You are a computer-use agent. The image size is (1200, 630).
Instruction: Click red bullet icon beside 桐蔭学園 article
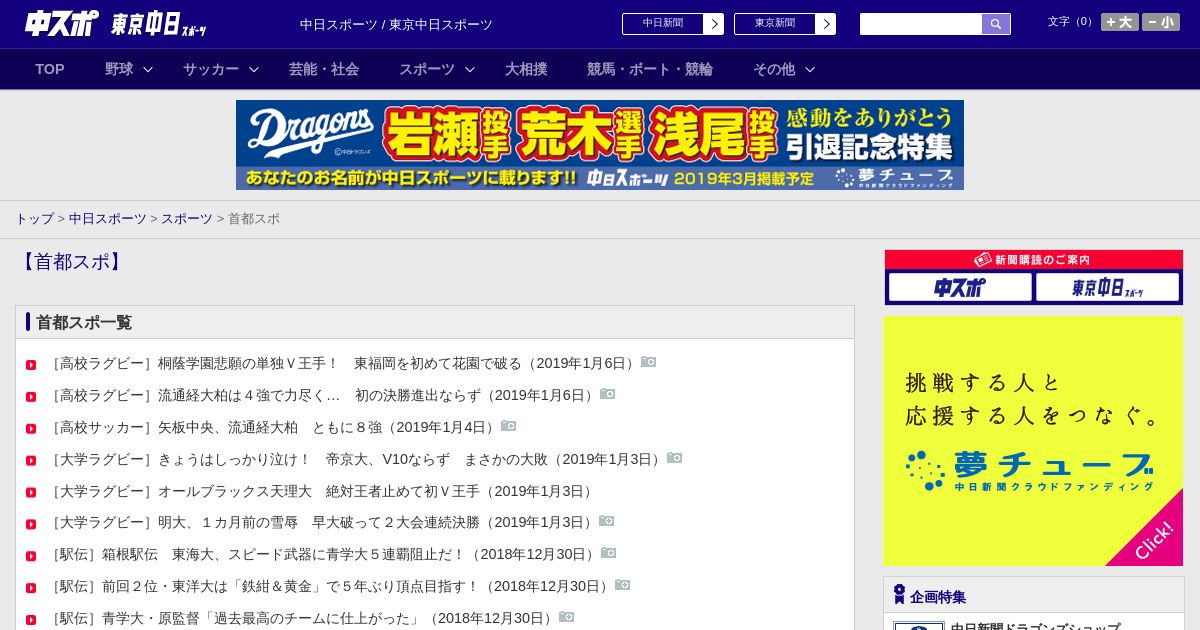[31, 365]
